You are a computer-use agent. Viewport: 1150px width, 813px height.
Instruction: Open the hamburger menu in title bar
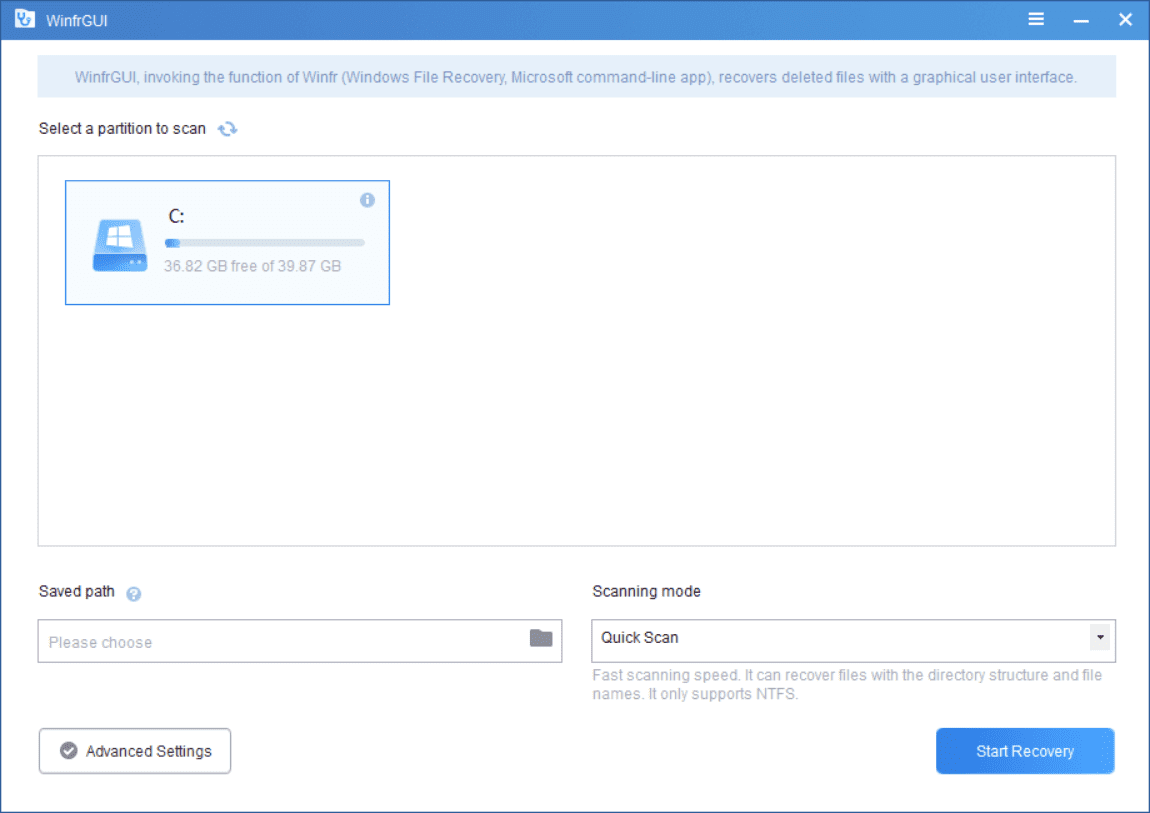pyautogui.click(x=1036, y=20)
